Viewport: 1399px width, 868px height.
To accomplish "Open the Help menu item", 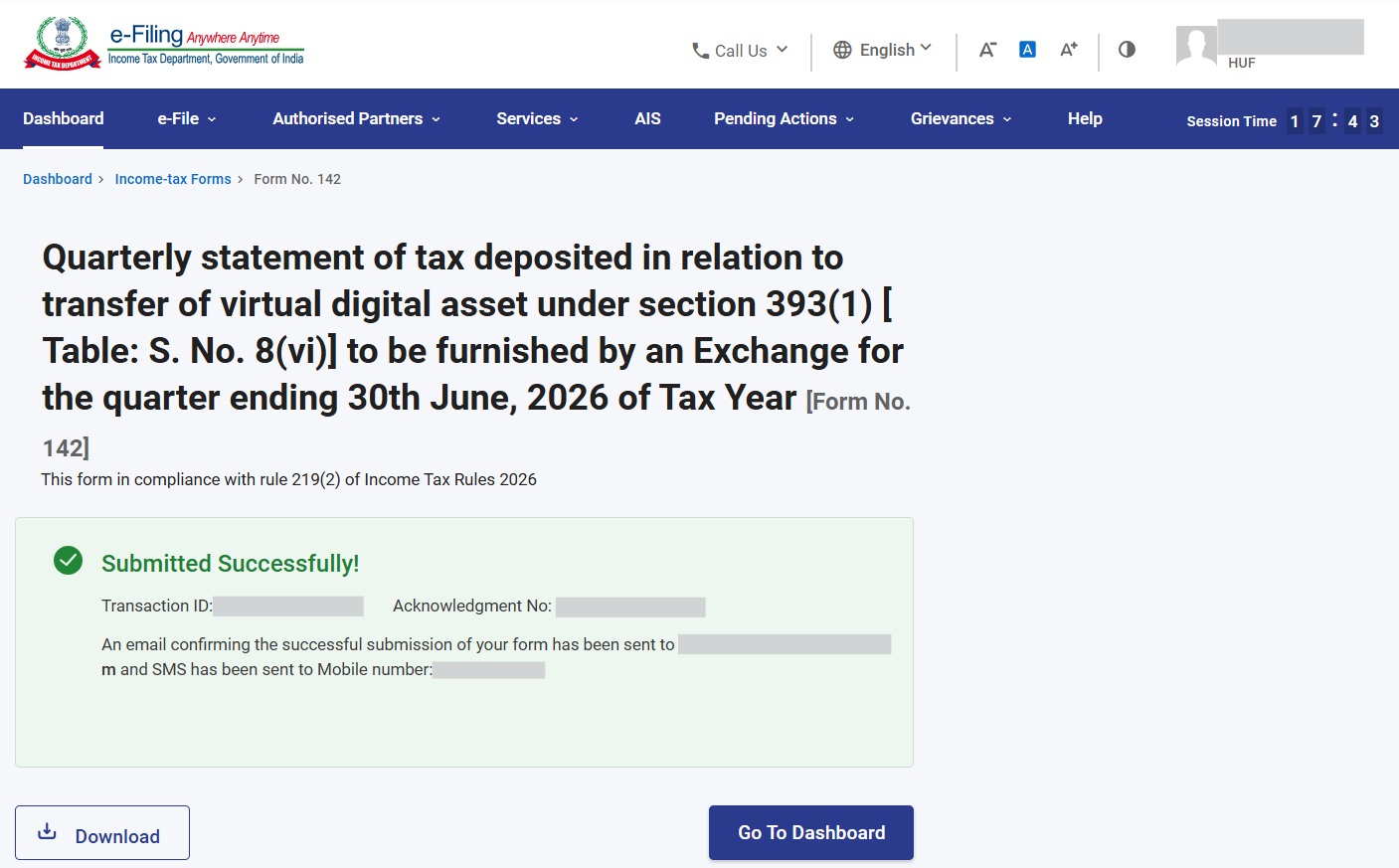I will point(1085,118).
